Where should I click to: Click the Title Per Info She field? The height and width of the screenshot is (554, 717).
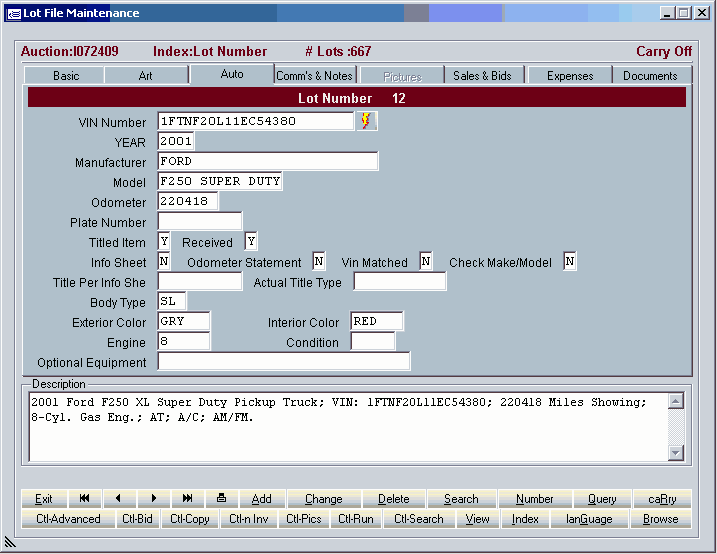200,281
